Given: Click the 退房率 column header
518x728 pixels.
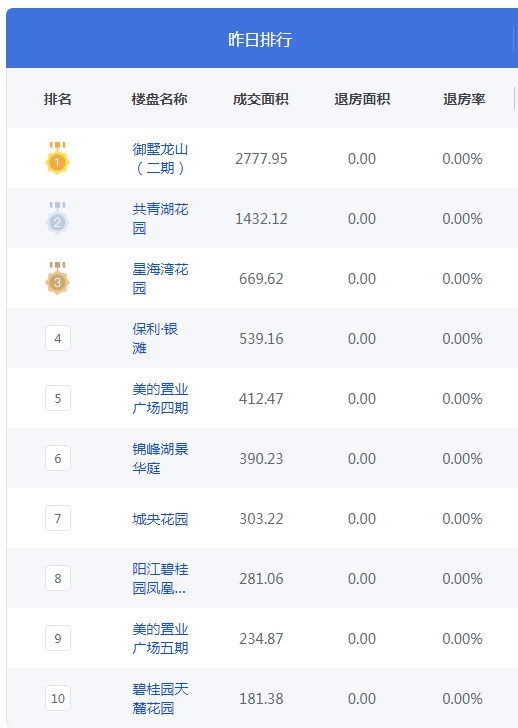Looking at the screenshot, I should (464, 99).
